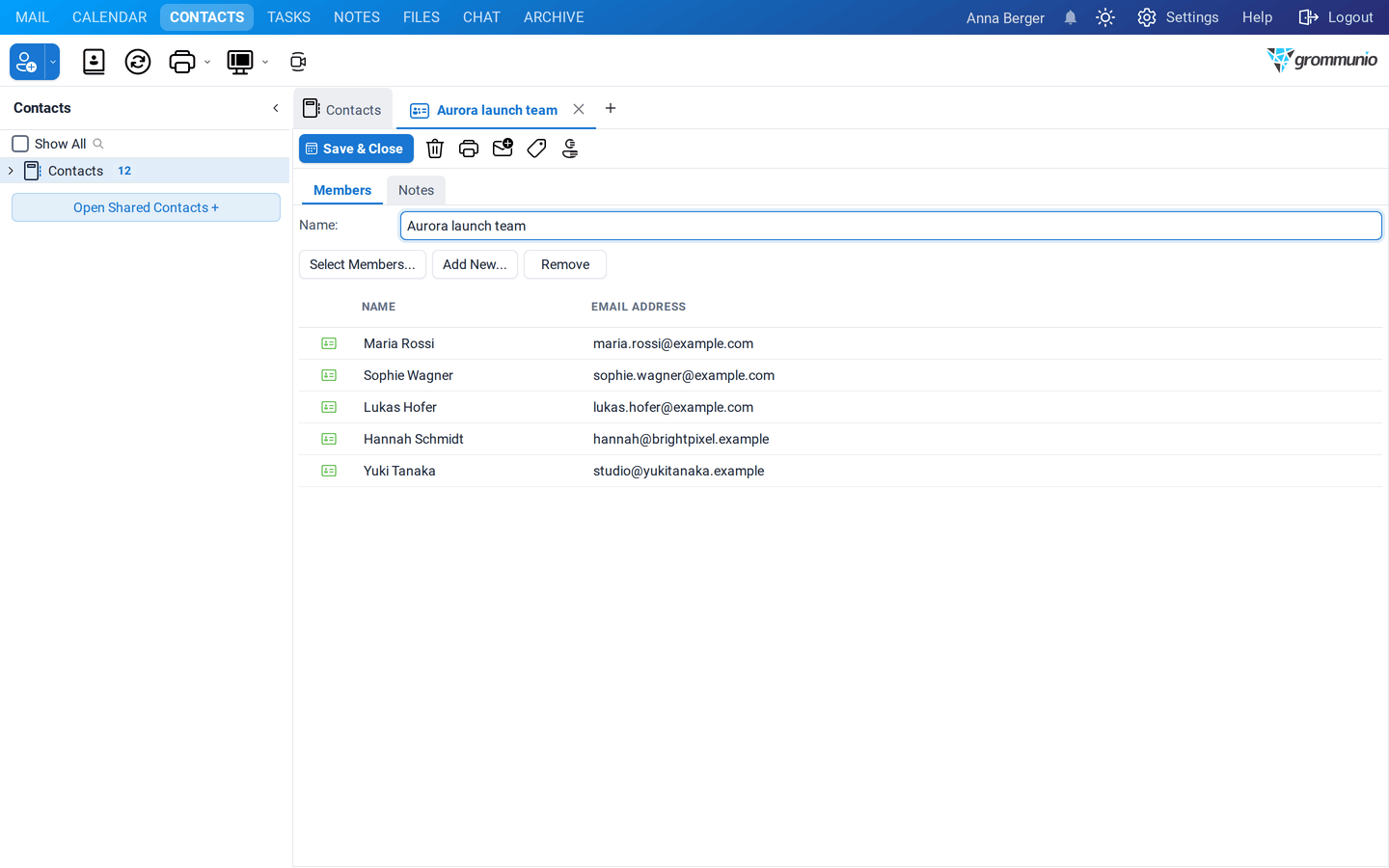Screen dimensions: 1389x868
Task: Click the Remove member button
Action: pos(565,264)
